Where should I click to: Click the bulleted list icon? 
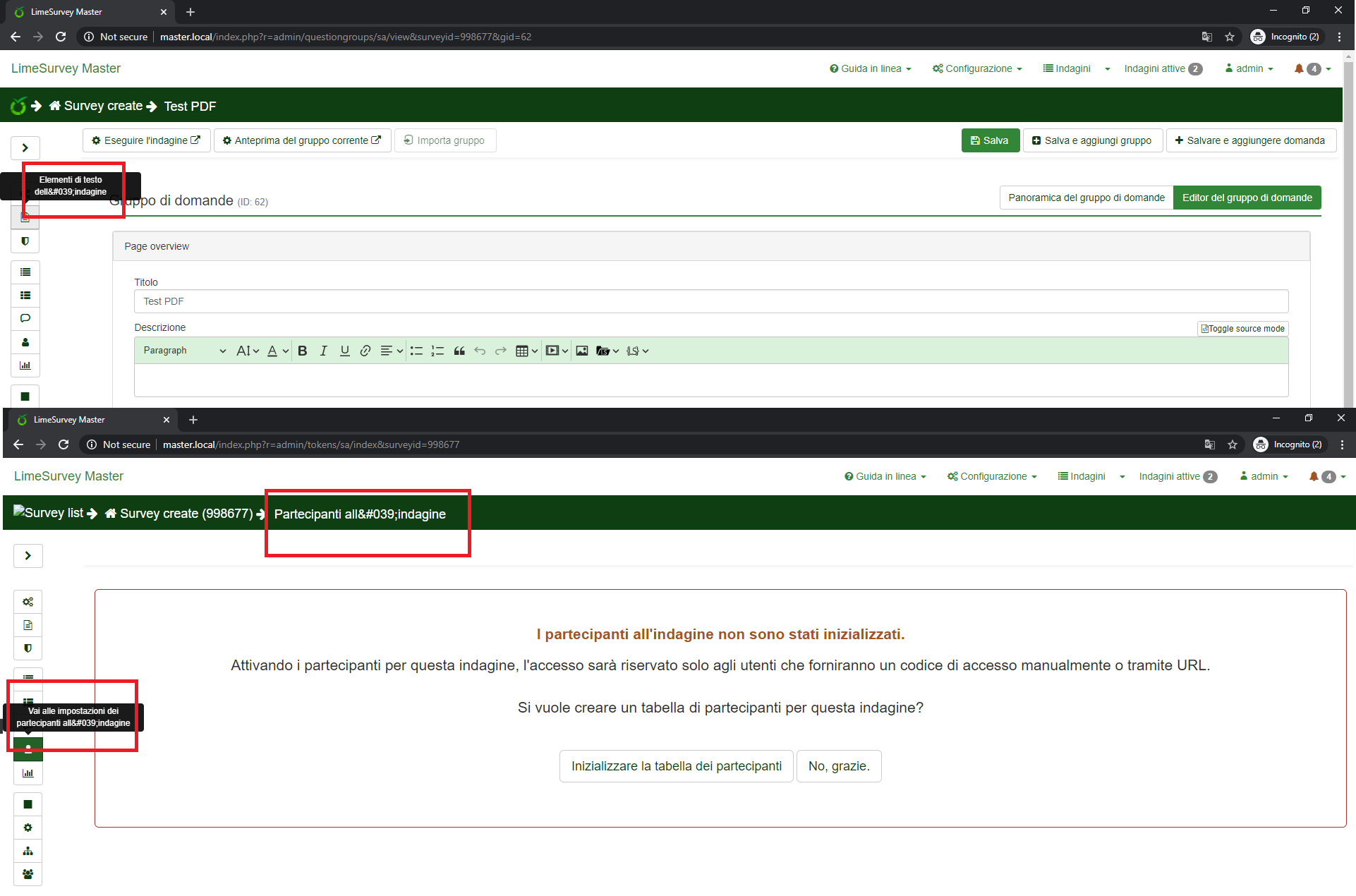416,351
